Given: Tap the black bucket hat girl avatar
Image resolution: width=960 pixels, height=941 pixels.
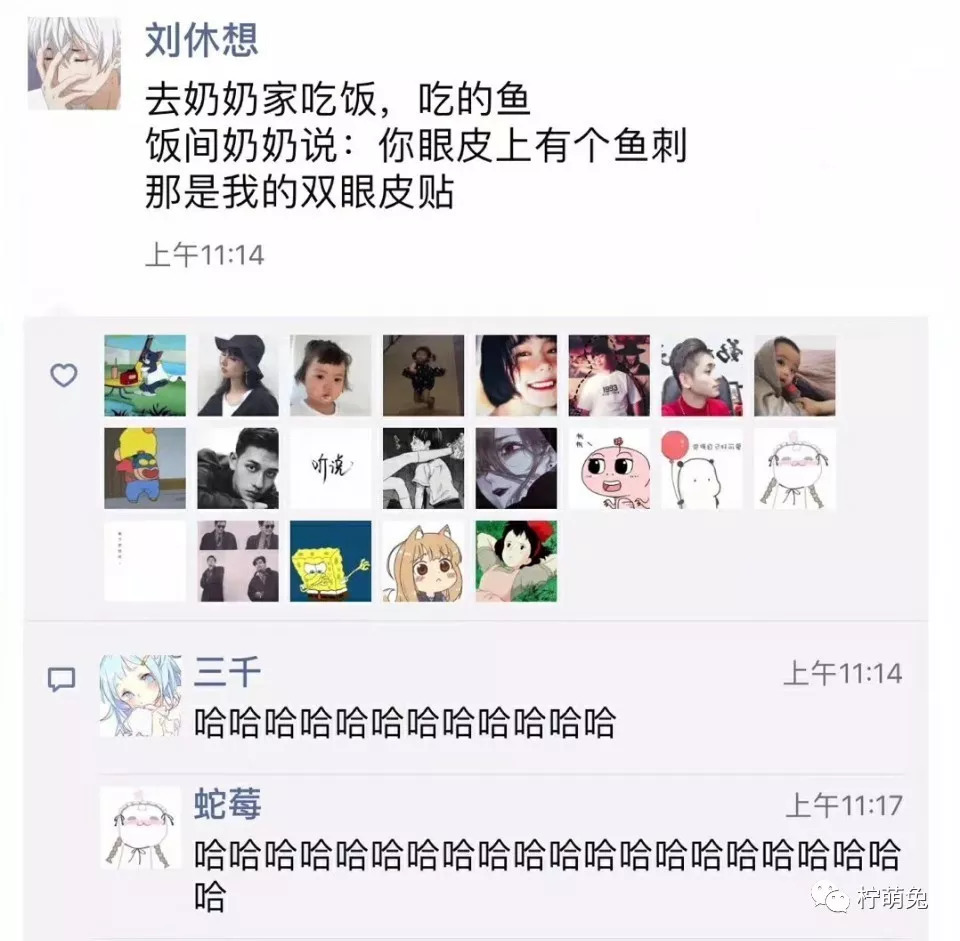Looking at the screenshot, I should [238, 375].
